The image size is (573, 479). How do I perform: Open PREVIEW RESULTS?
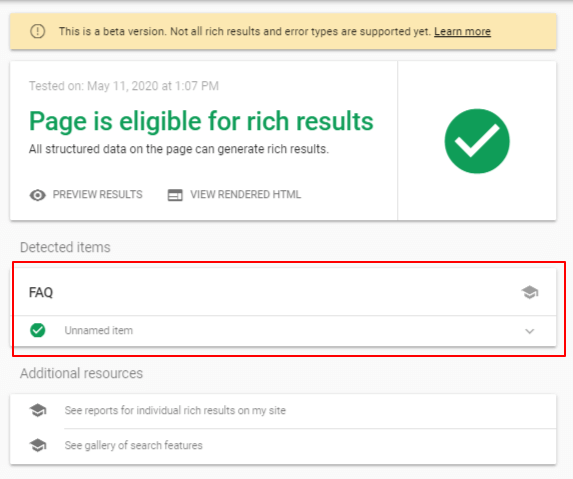(98, 194)
